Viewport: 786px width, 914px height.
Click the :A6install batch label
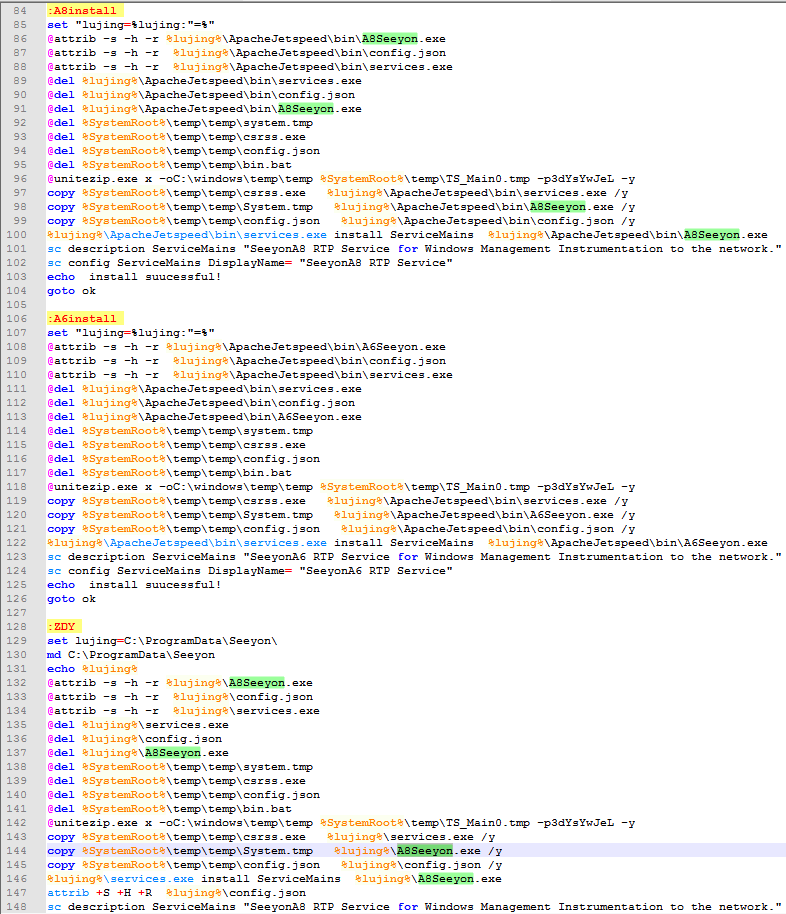[x=81, y=319]
